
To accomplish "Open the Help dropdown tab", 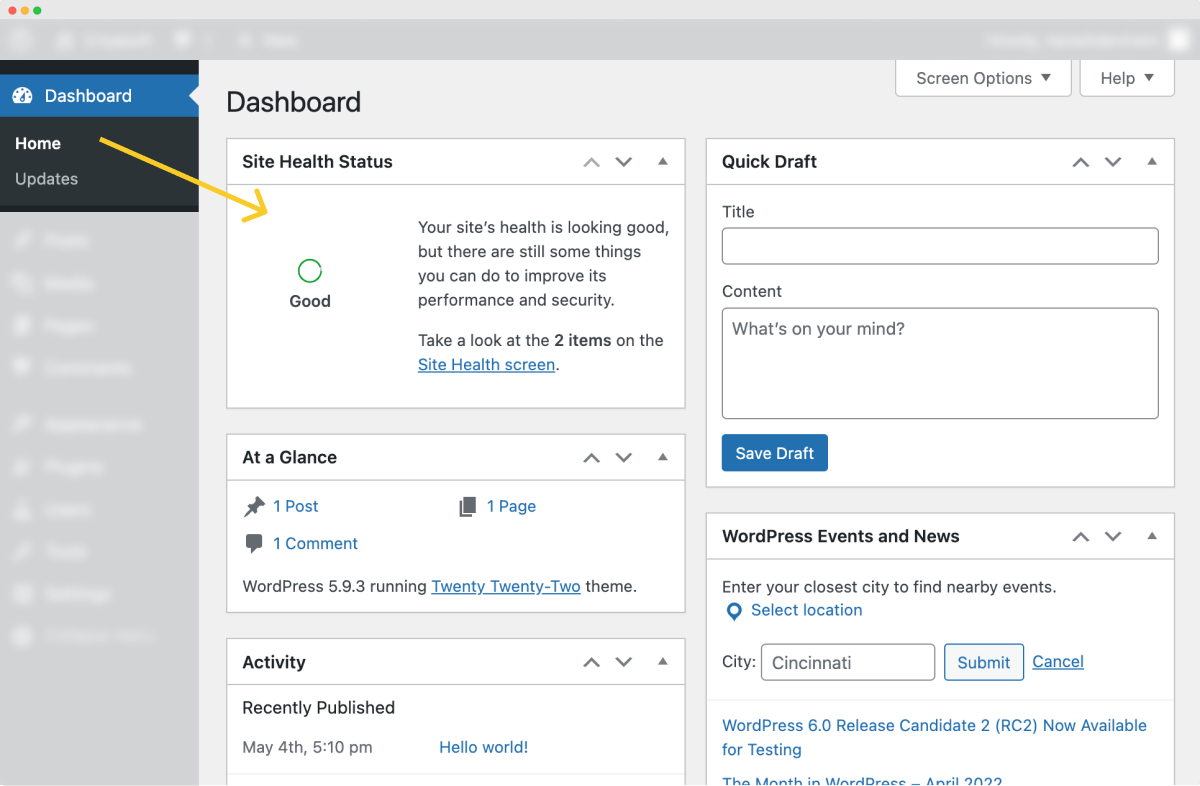I will [1127, 78].
